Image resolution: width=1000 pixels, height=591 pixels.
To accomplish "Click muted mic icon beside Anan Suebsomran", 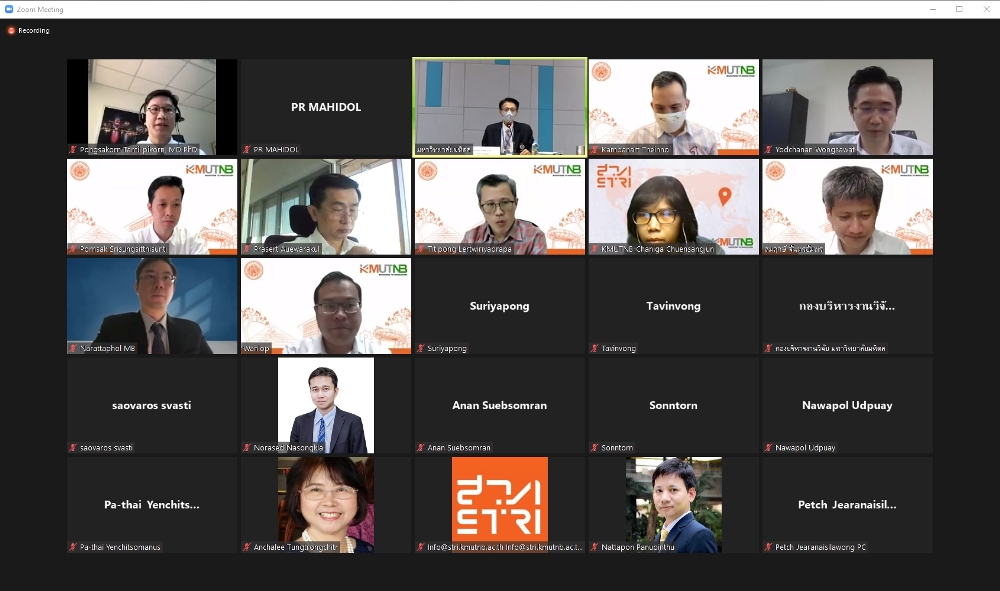I will pyautogui.click(x=421, y=447).
